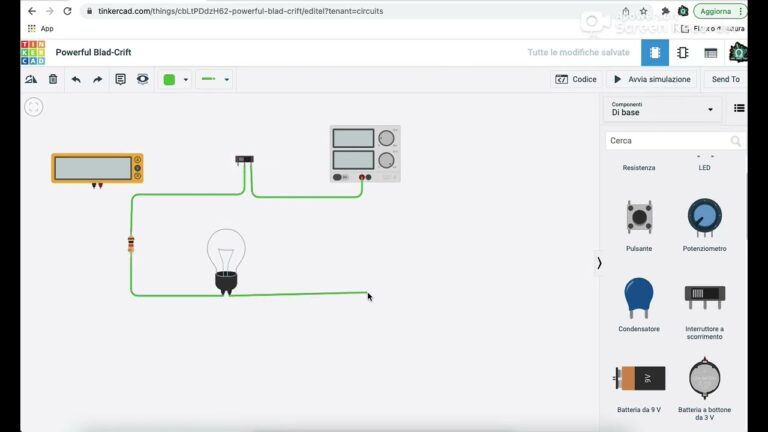Go forward in the browser
Image resolution: width=768 pixels, height=432 pixels.
tap(49, 11)
